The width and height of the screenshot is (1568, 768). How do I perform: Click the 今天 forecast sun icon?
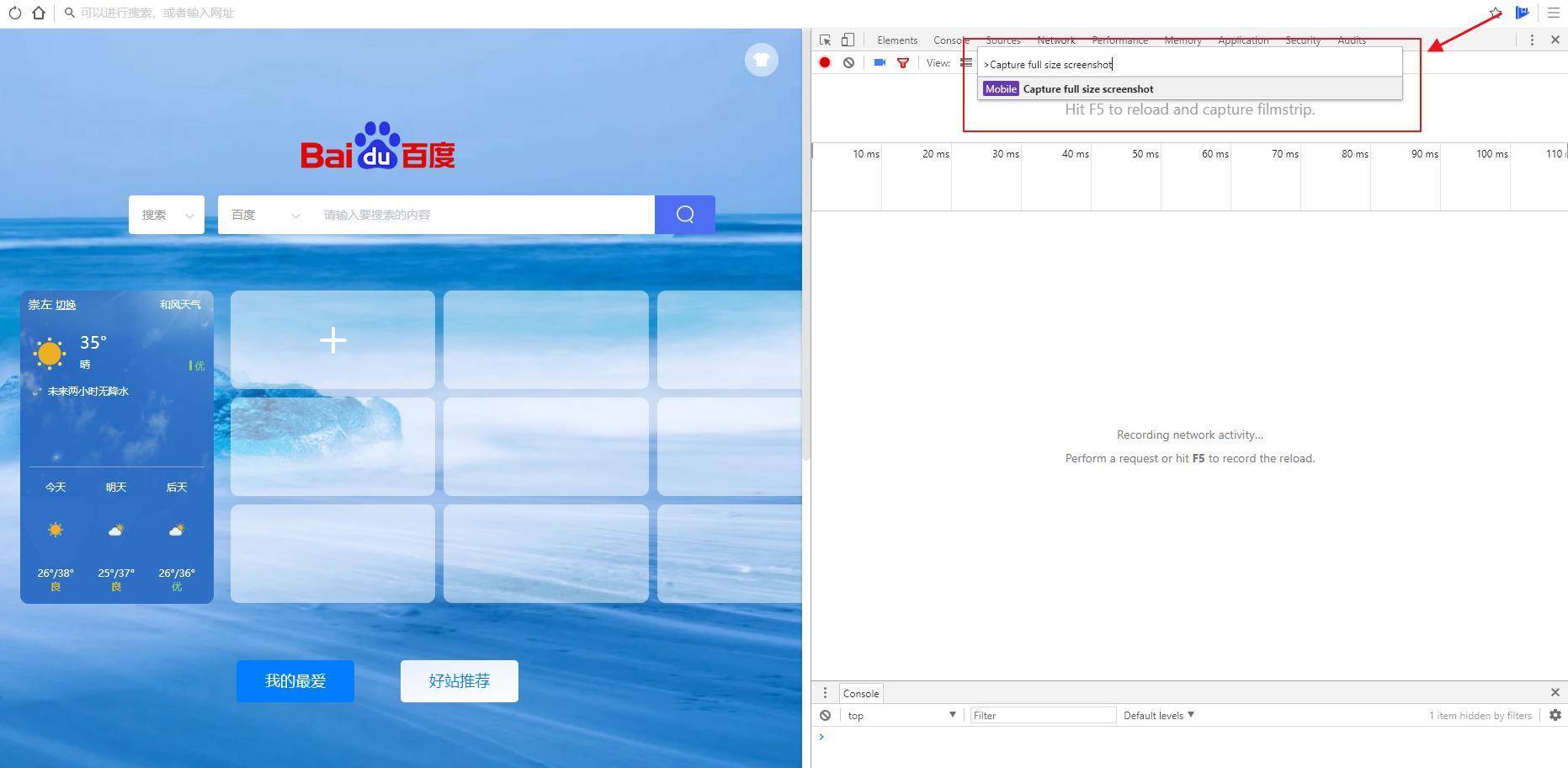coord(56,530)
